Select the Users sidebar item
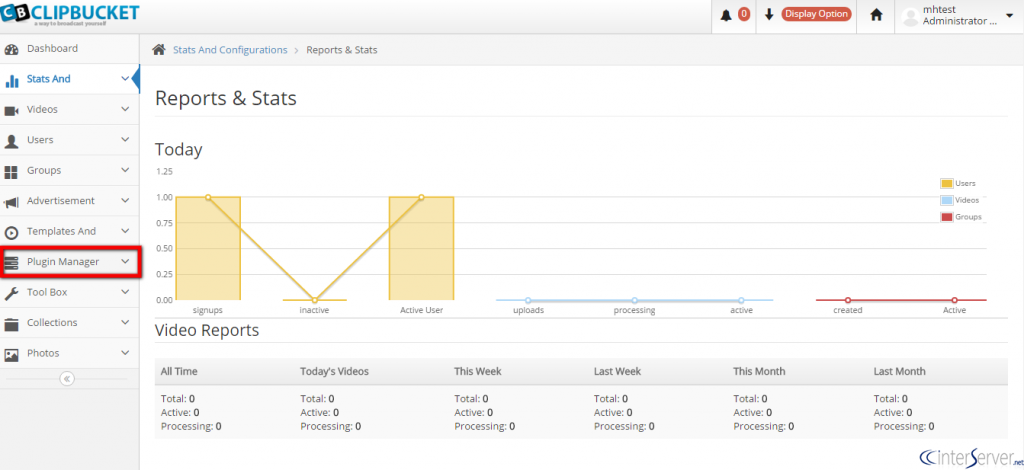This screenshot has width=1024, height=470. [x=69, y=140]
